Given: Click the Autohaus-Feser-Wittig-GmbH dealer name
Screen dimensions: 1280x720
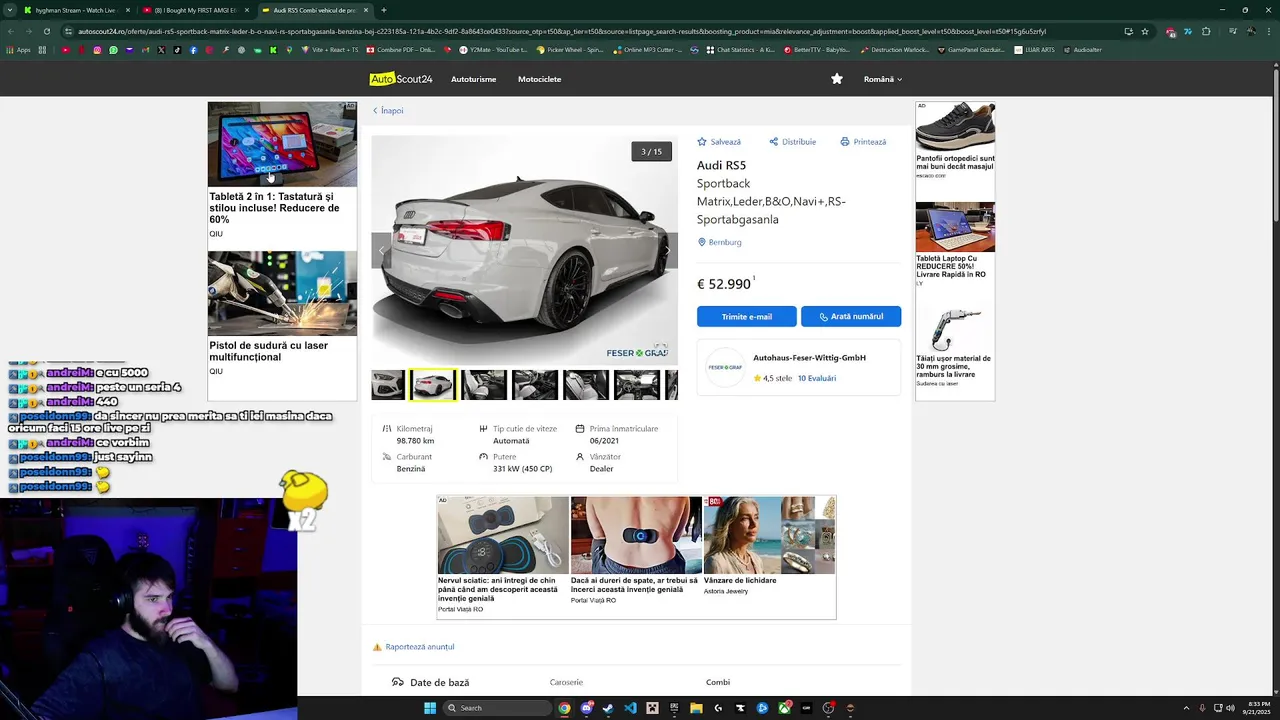Looking at the screenshot, I should 809,358.
